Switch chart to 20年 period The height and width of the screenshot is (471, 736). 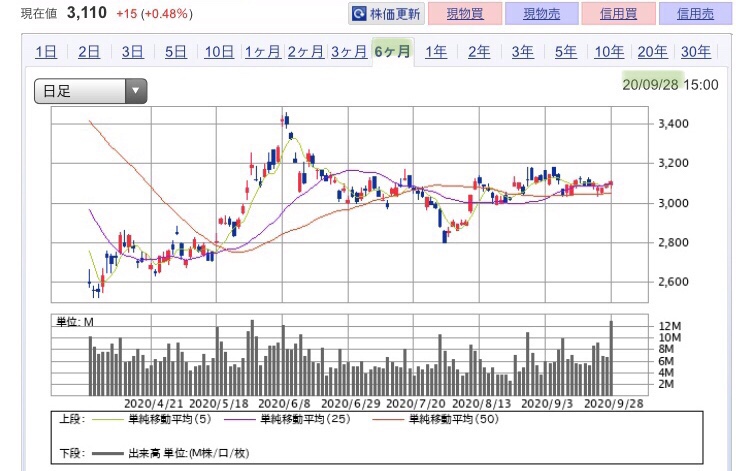[x=652, y=52]
